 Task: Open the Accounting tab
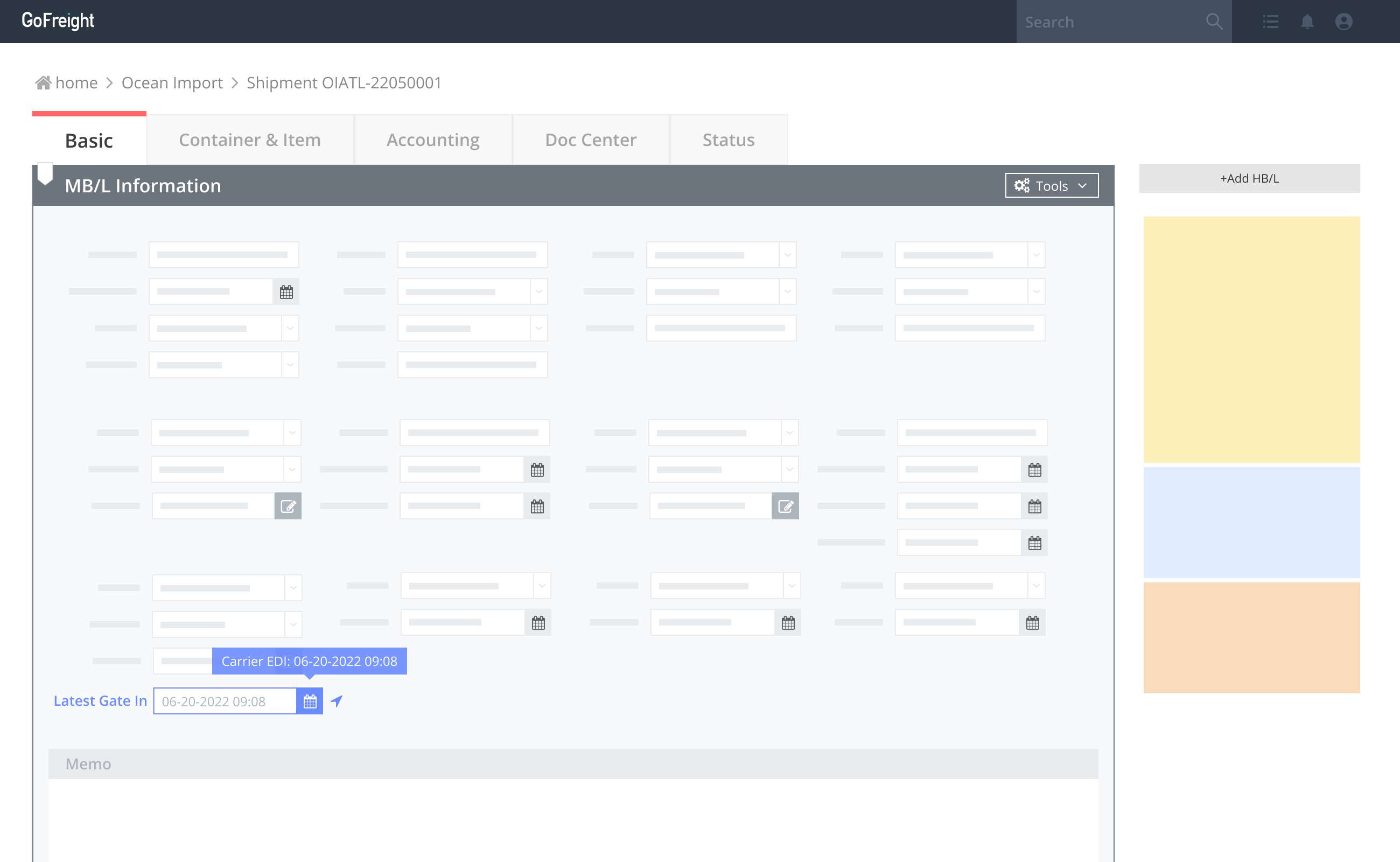point(432,140)
